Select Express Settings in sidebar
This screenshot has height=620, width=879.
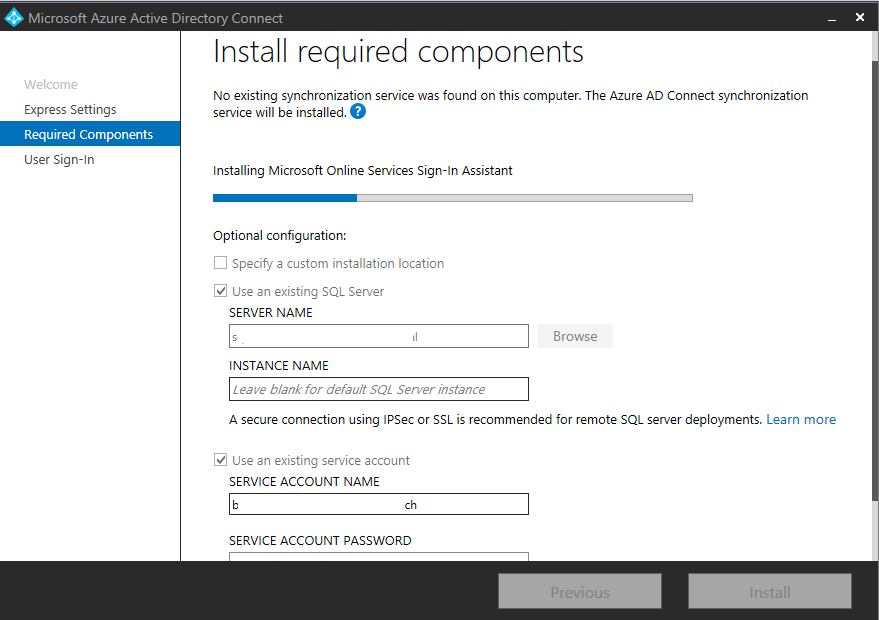click(70, 110)
